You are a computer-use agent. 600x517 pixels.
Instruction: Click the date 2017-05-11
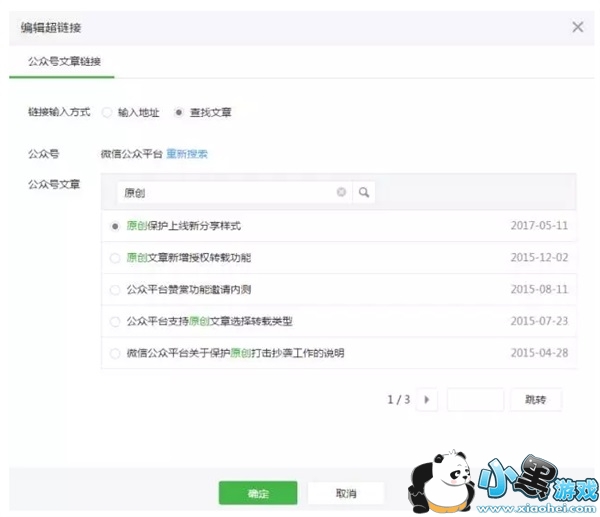[539, 225]
